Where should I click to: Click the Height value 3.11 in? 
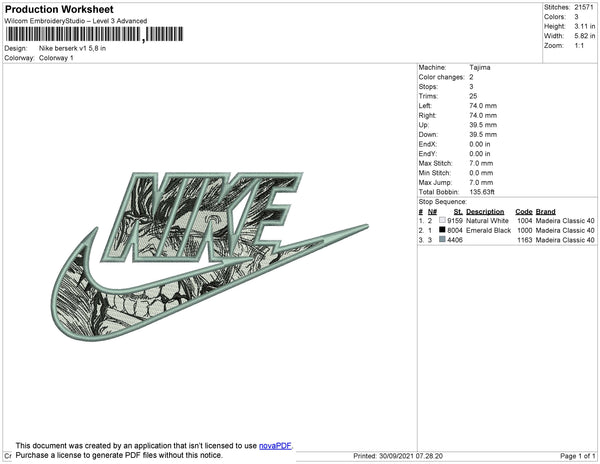point(585,26)
